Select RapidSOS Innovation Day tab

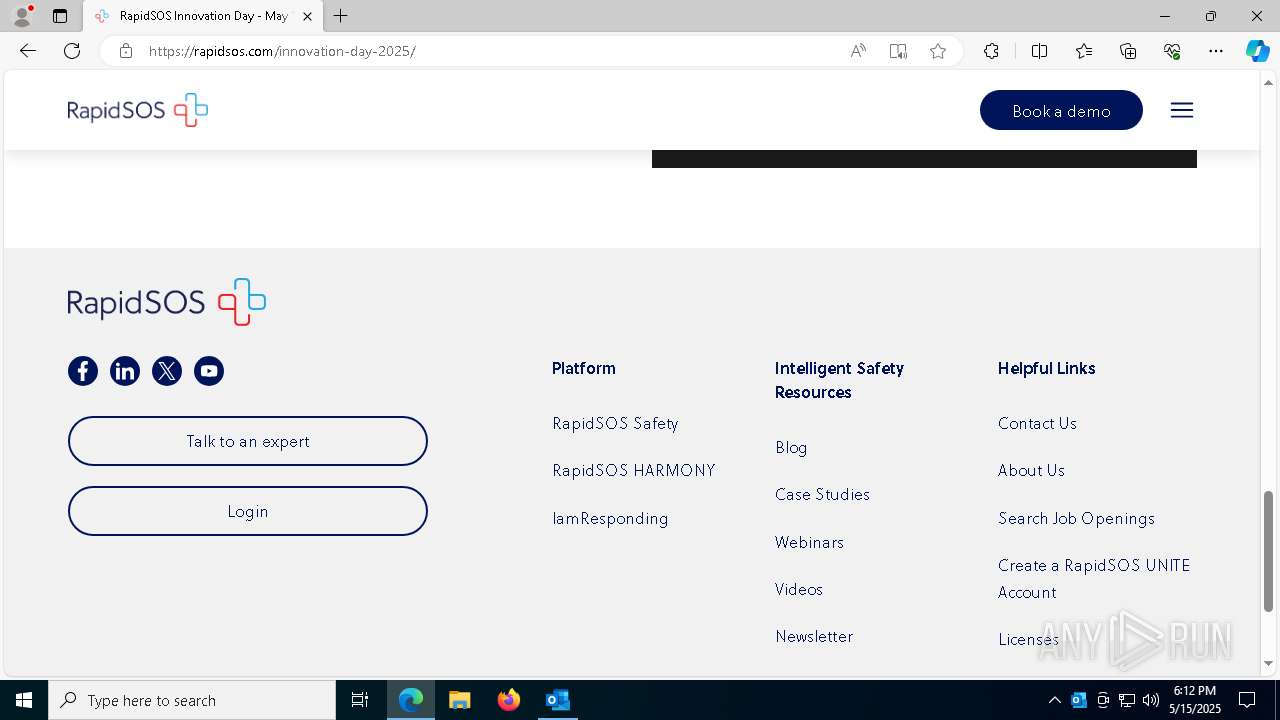(203, 16)
